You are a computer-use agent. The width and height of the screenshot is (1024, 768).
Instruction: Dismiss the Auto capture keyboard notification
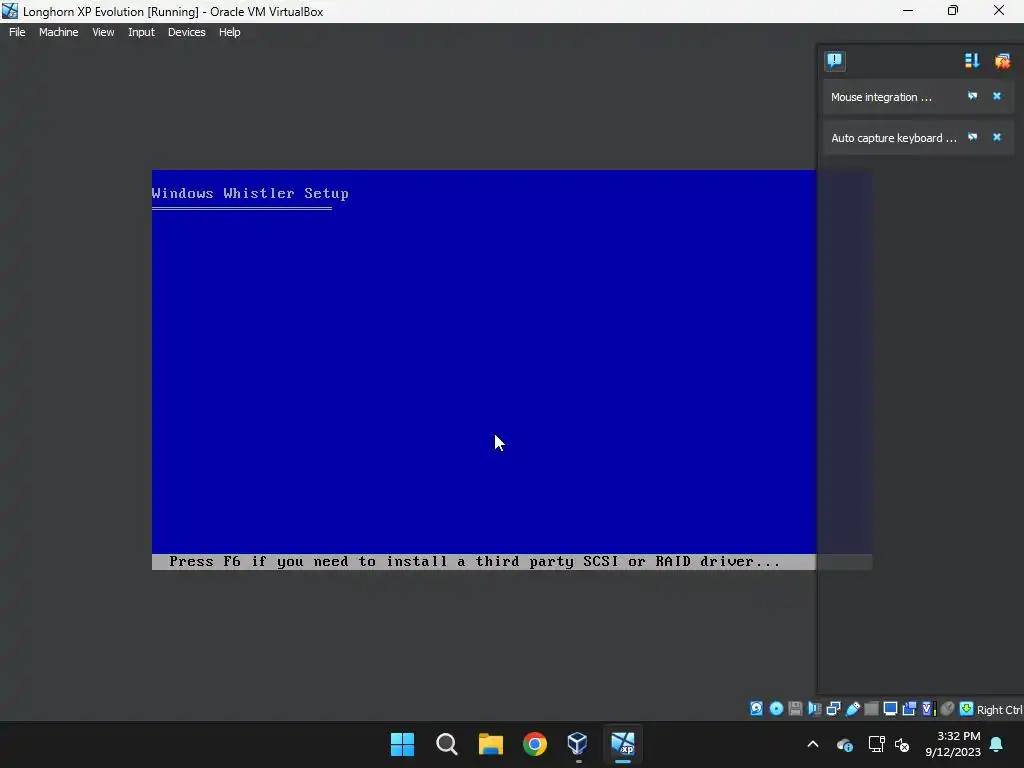coord(997,137)
